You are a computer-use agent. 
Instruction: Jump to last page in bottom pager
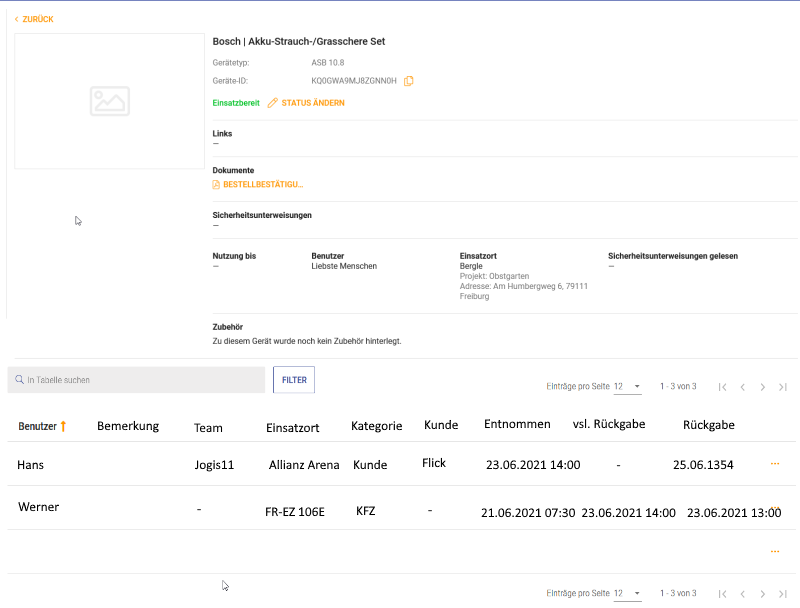pyautogui.click(x=783, y=594)
